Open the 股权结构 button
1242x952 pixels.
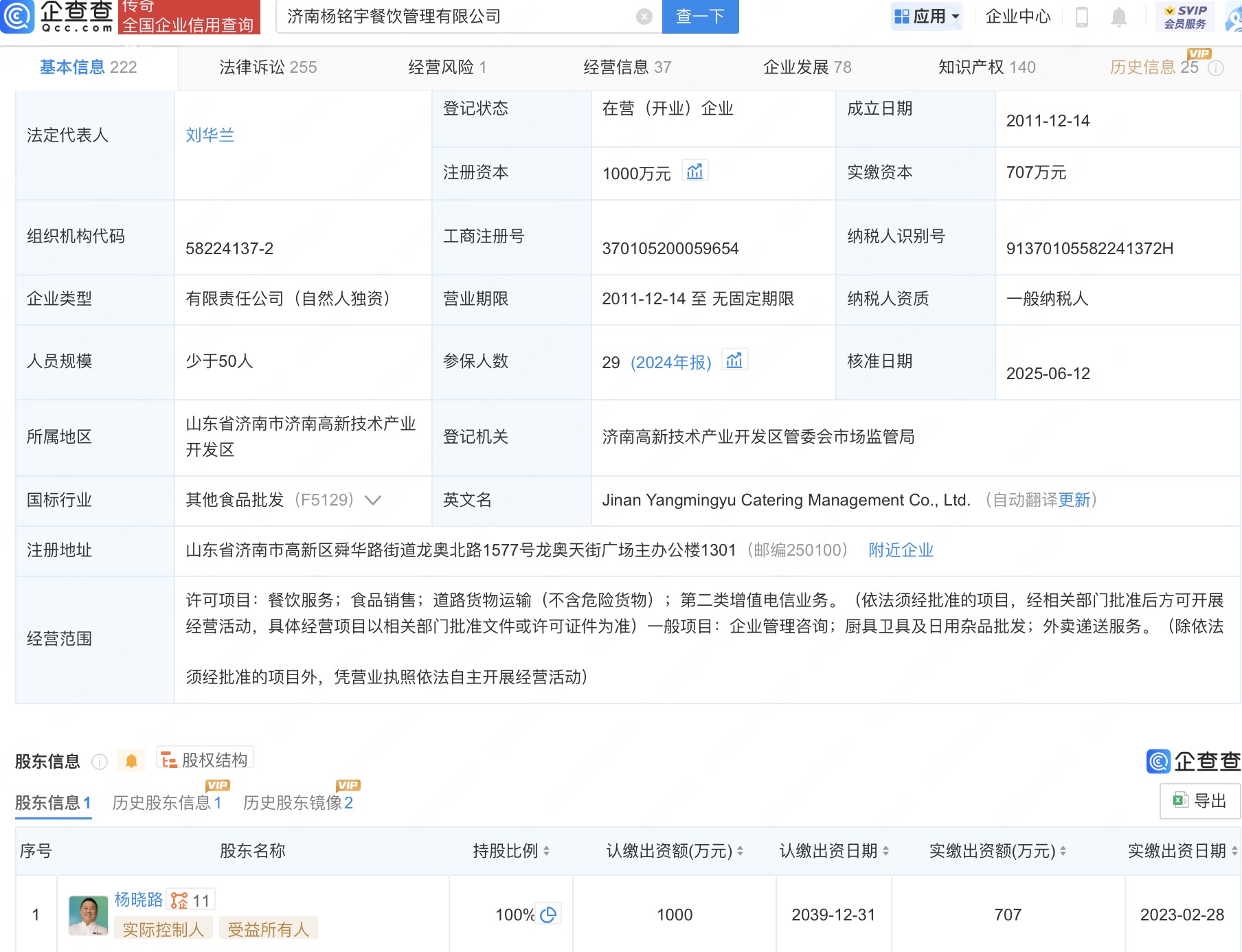(x=205, y=760)
